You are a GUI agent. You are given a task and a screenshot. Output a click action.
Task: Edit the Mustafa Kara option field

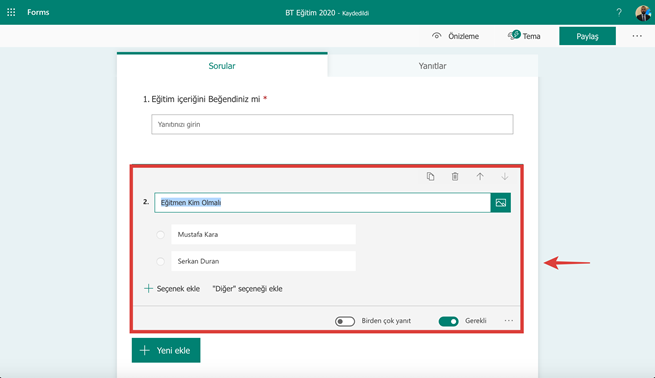click(x=263, y=234)
